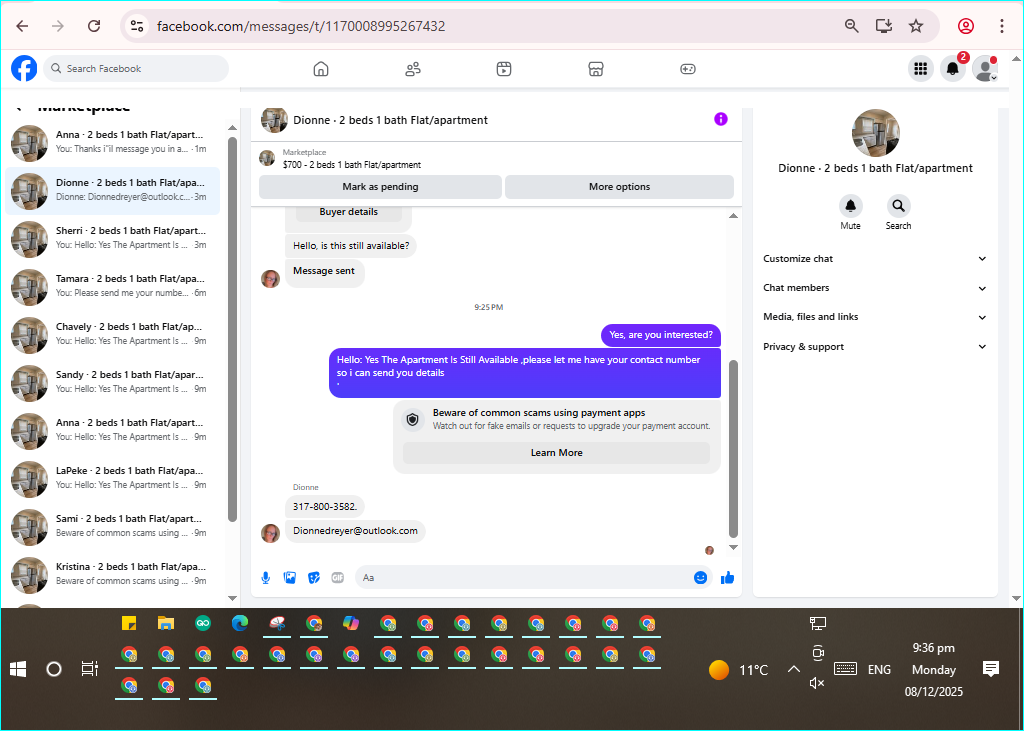Screen dimensions: 1024x731
Task: Click the message thread scrollbar thumb
Action: pos(733,448)
